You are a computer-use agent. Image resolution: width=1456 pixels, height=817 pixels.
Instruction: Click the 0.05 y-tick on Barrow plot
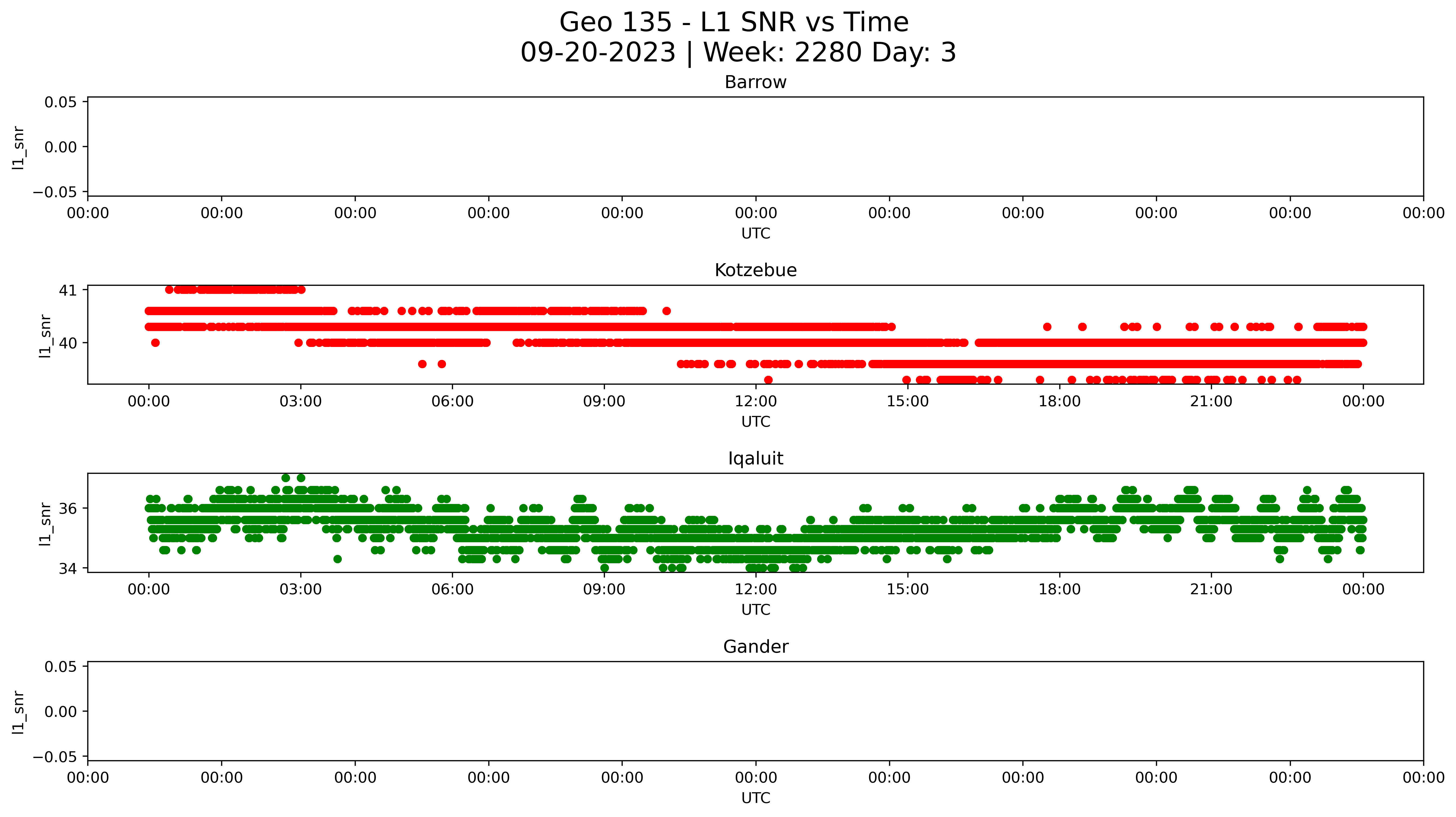(x=61, y=102)
